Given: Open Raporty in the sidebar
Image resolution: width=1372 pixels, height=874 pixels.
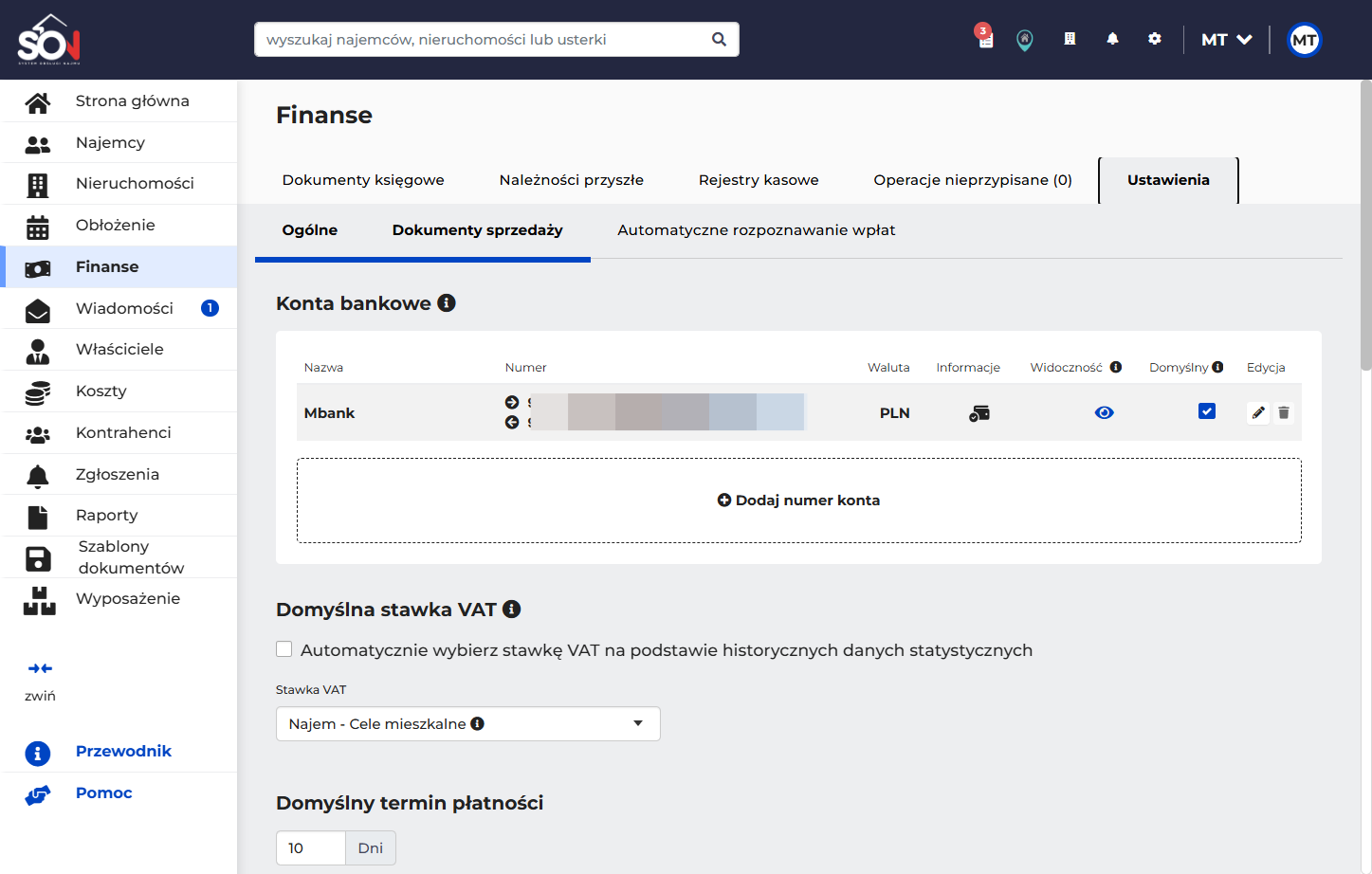Looking at the screenshot, I should click(119, 516).
